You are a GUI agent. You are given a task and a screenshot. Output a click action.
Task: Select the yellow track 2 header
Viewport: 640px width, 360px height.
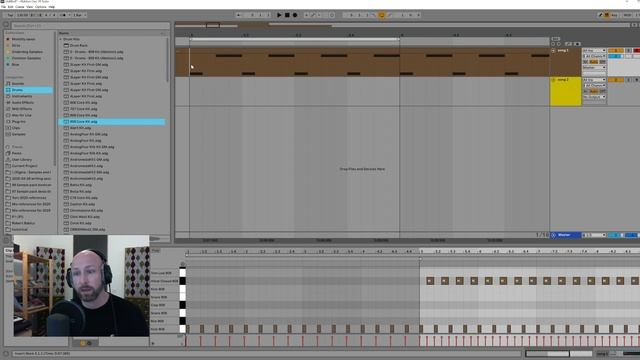[x=565, y=91]
